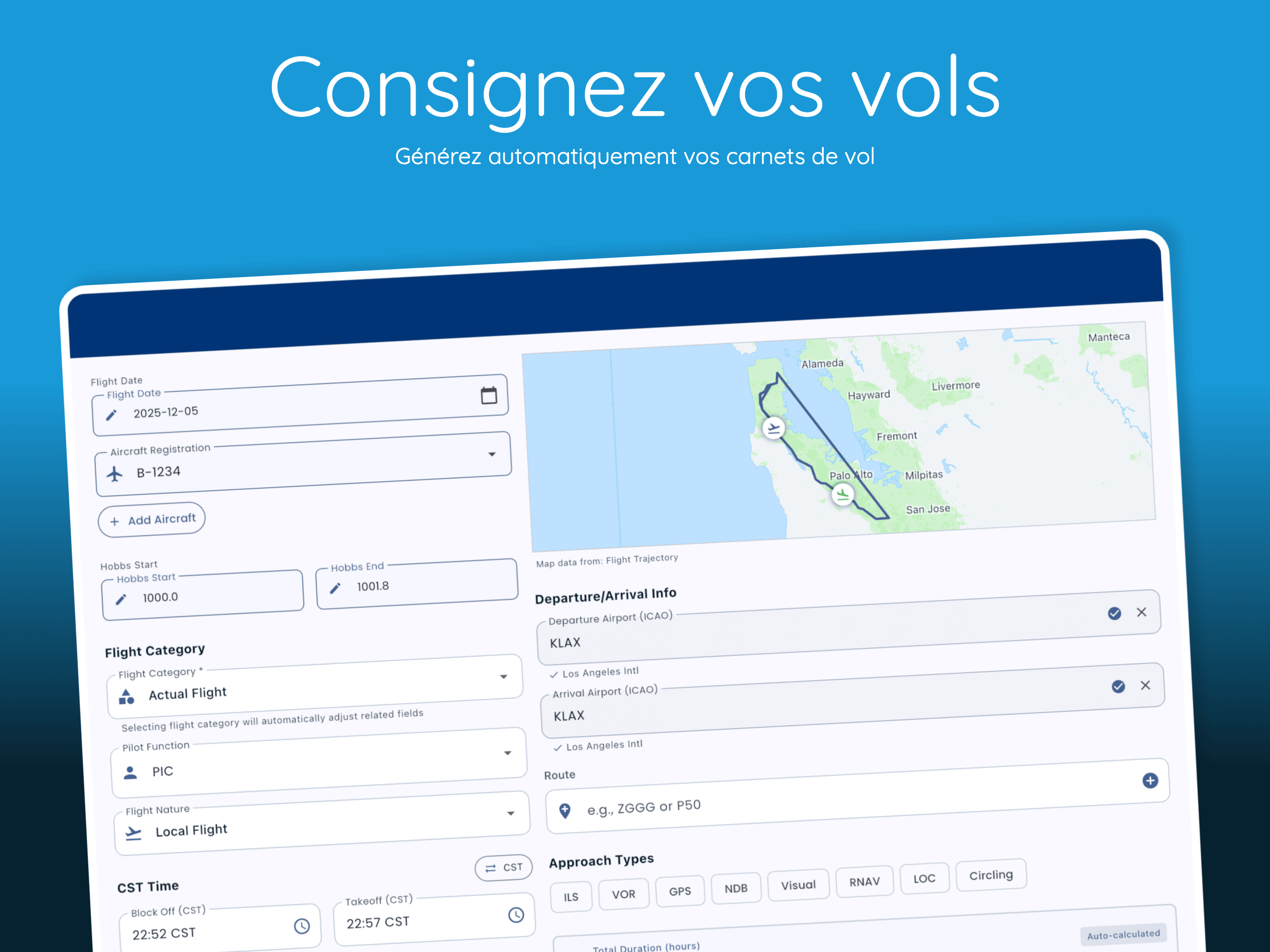Select the ILS approach type
The width and height of the screenshot is (1270, 952).
tap(571, 896)
